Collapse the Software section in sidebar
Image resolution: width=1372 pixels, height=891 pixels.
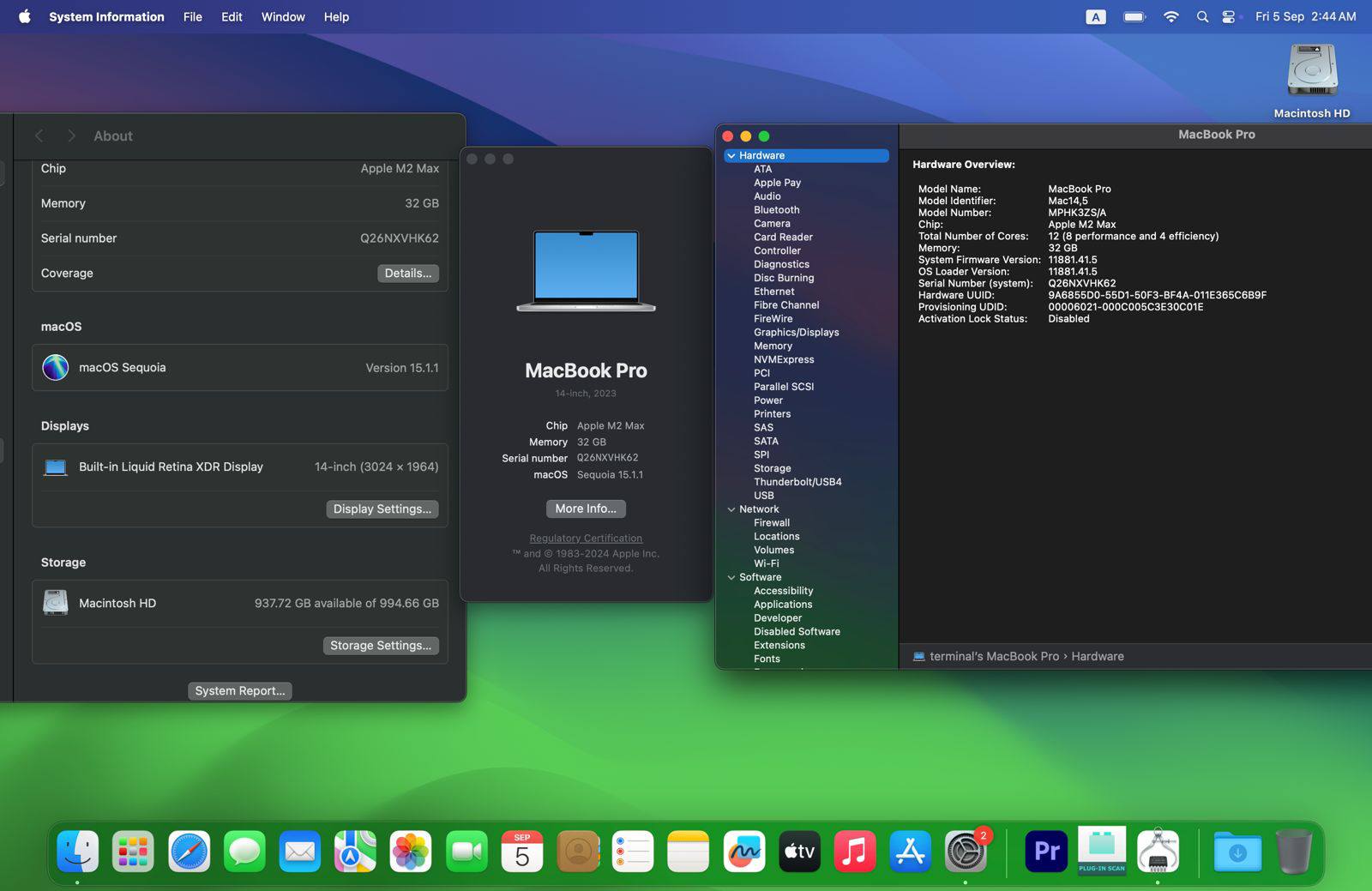coord(731,577)
